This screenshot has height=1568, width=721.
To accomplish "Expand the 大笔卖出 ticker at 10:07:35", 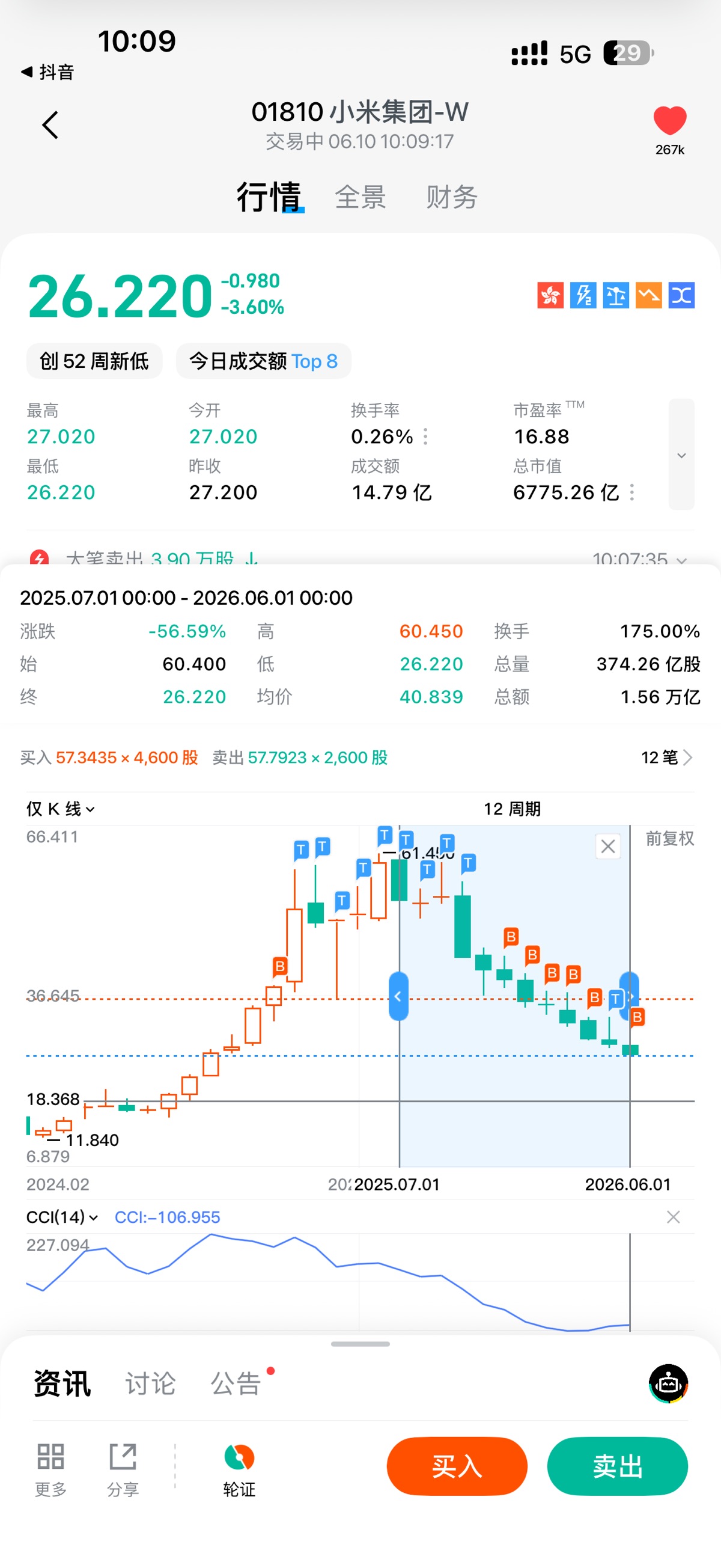I will [681, 559].
